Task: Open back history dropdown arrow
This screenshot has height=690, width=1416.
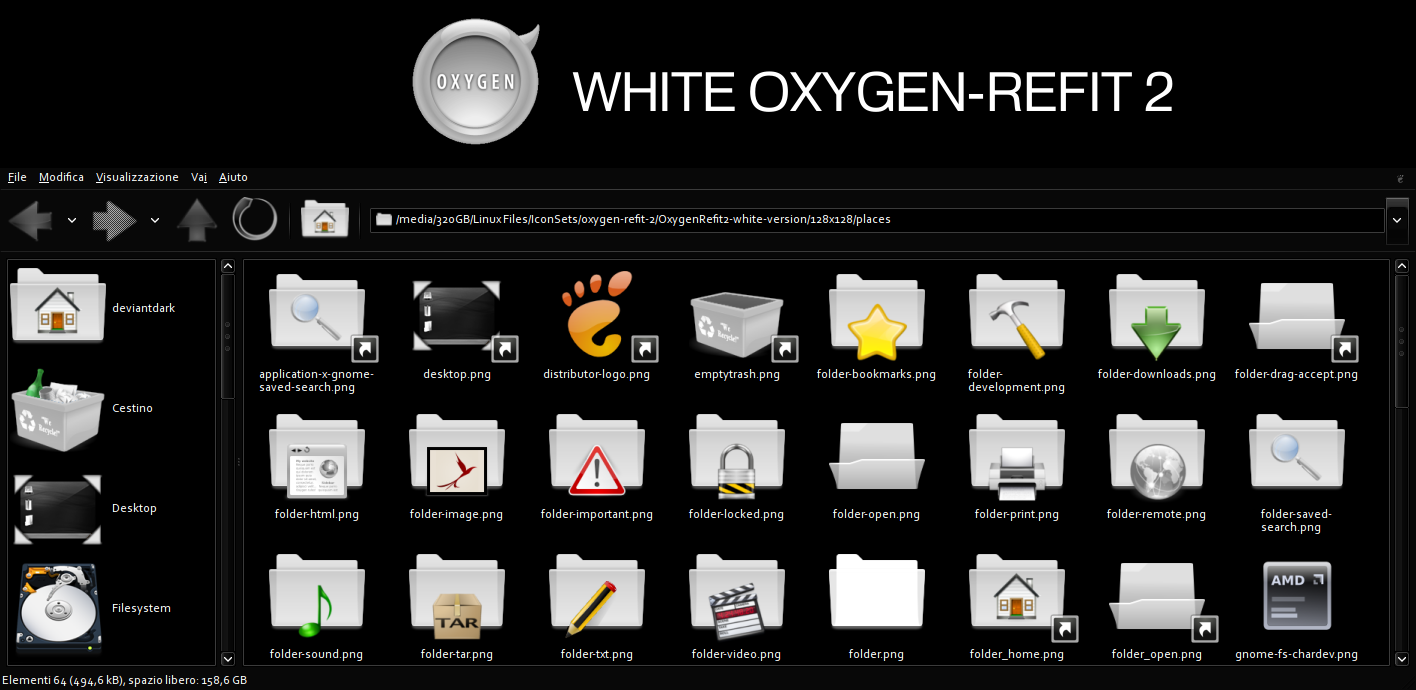Action: (x=72, y=220)
